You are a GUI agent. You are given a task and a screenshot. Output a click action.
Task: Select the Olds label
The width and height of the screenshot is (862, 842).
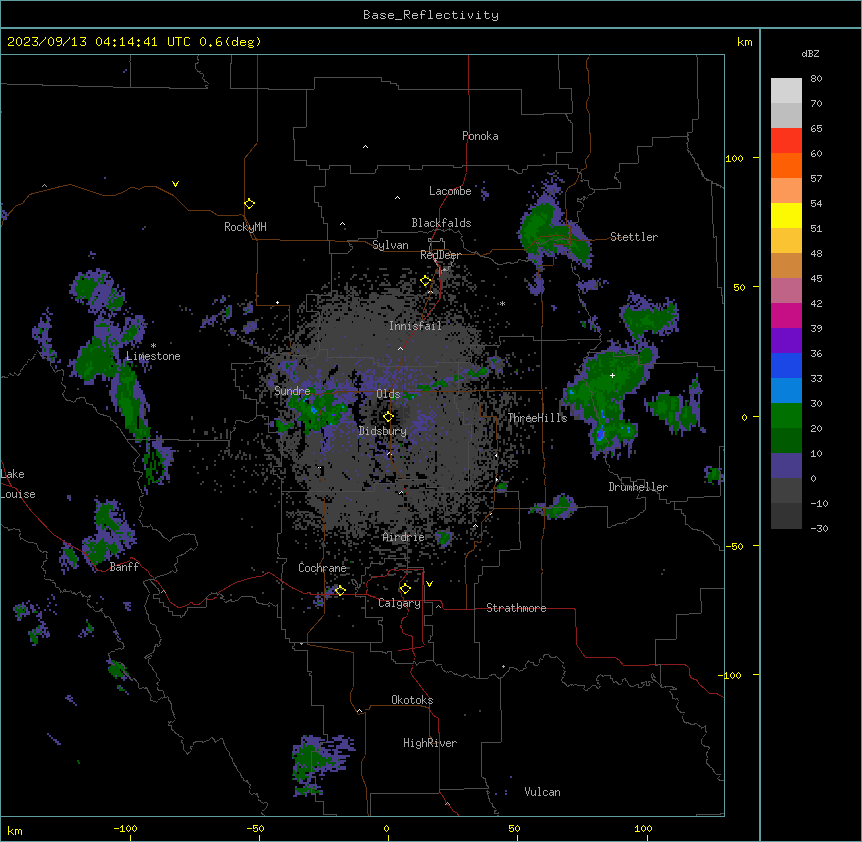click(x=388, y=394)
